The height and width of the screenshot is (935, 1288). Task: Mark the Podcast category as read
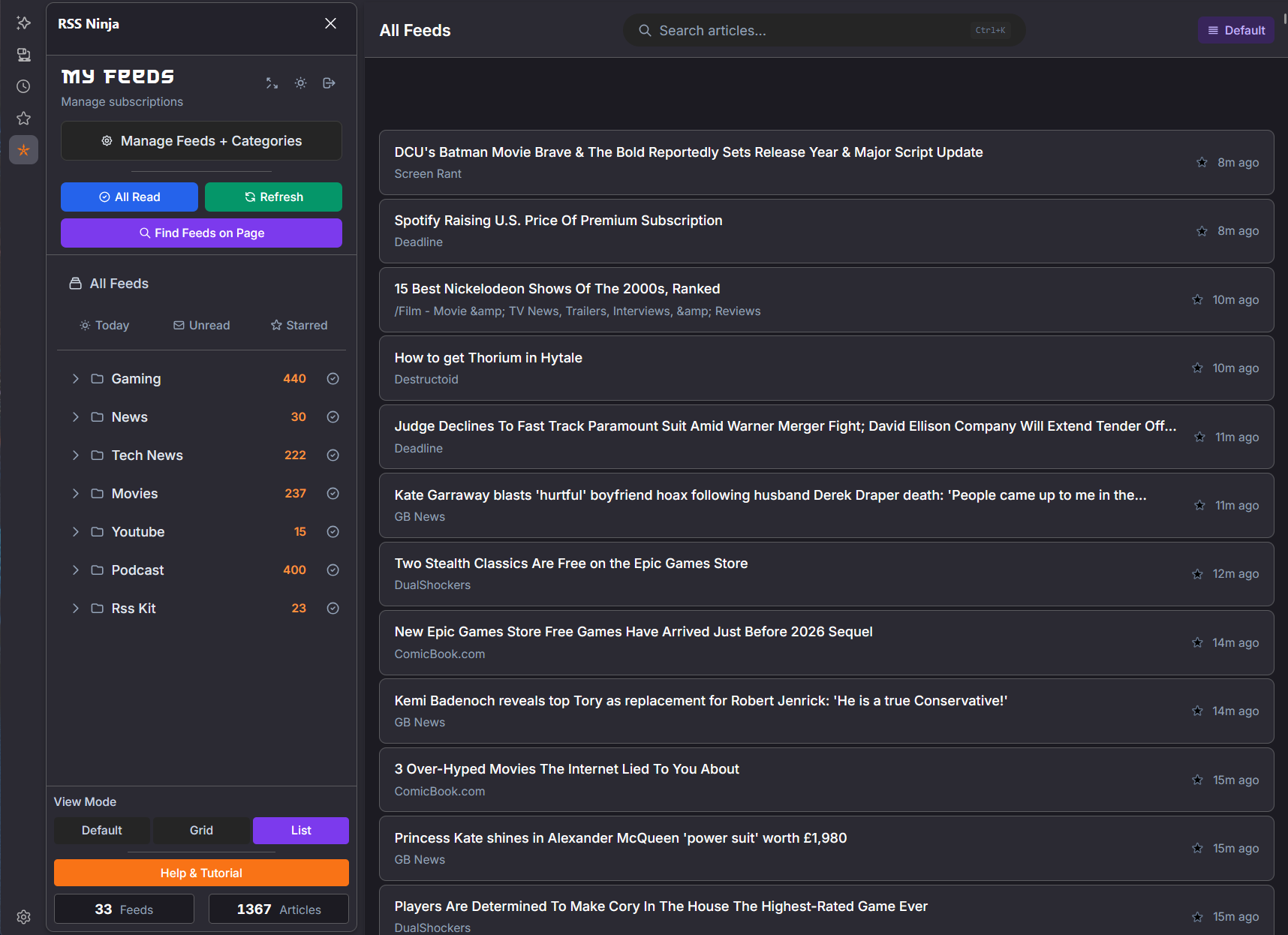click(x=333, y=570)
